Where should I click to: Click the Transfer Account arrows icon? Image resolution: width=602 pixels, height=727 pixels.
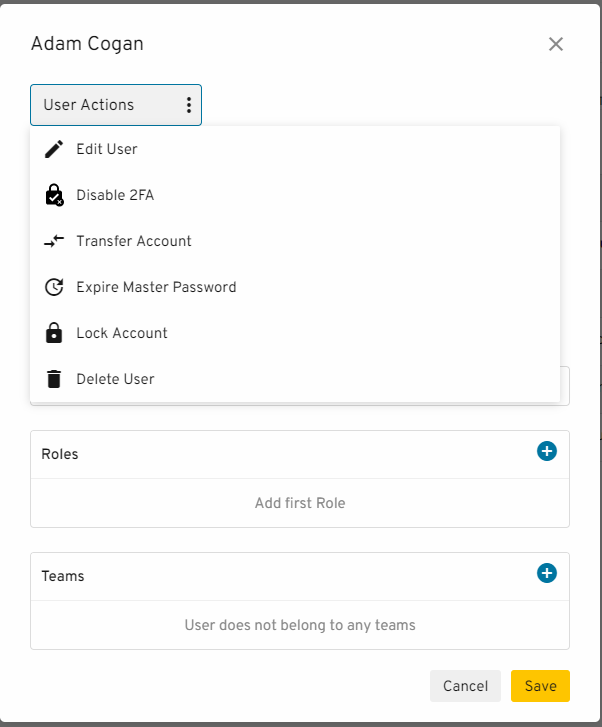pos(54,241)
